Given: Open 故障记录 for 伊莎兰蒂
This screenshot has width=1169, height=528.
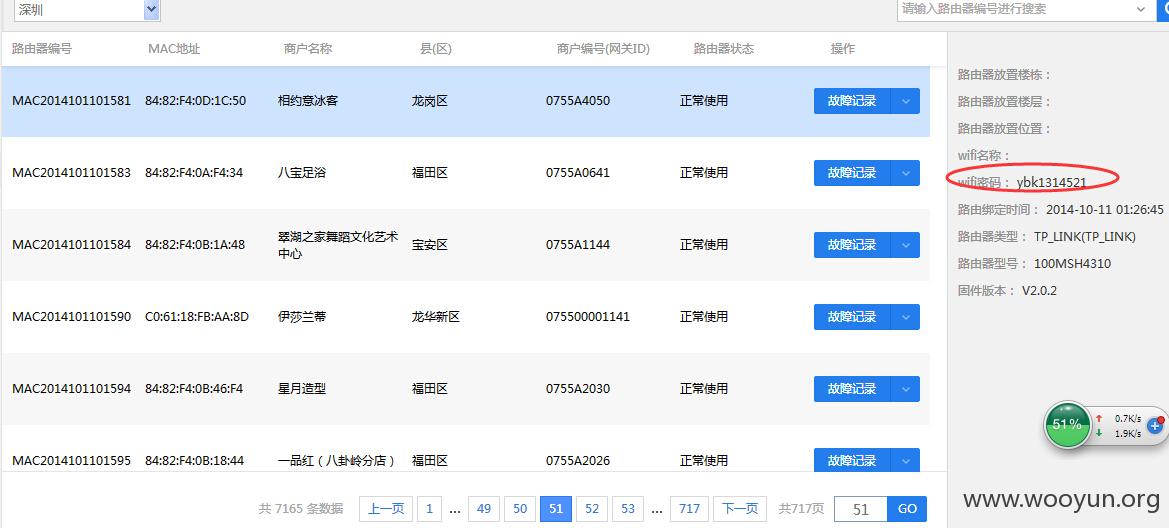Looking at the screenshot, I should click(x=852, y=317).
